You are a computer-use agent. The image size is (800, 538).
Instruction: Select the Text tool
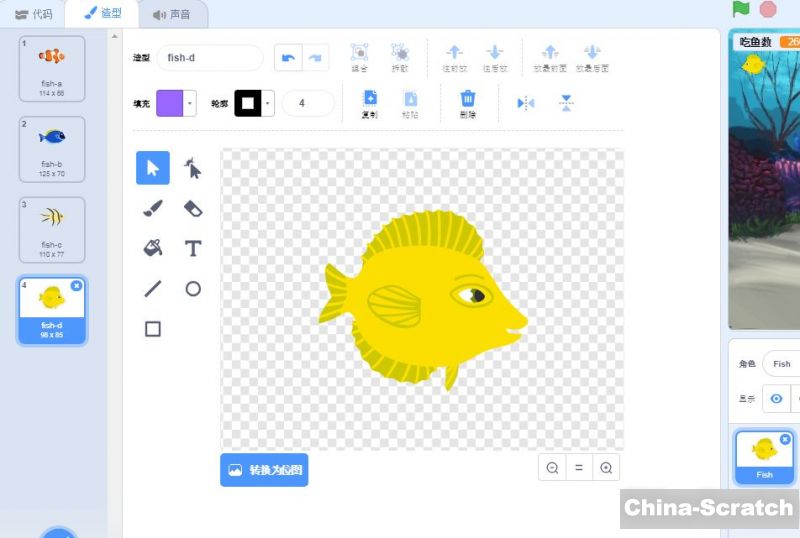[193, 248]
